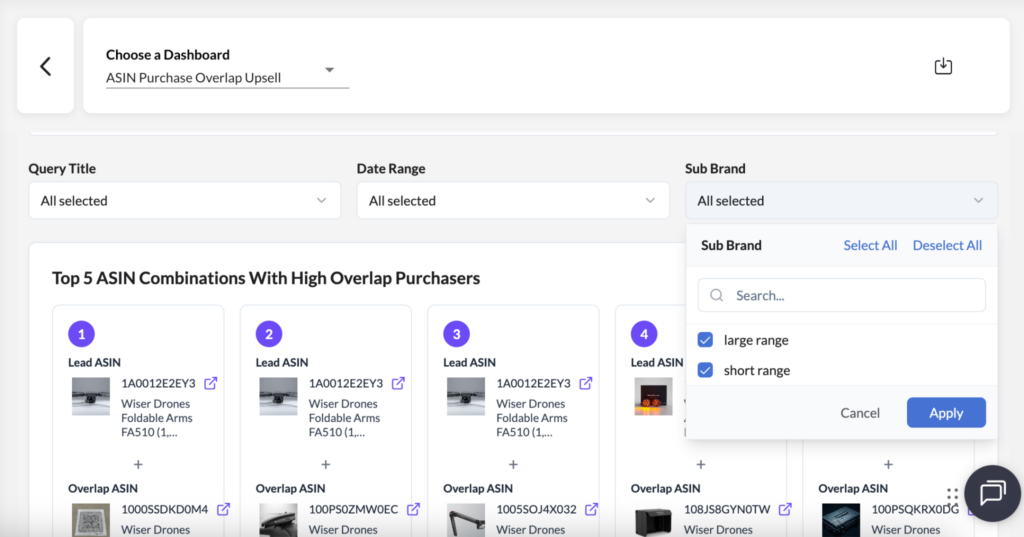Open external link for card 2 lead ASIN

pyautogui.click(x=398, y=383)
